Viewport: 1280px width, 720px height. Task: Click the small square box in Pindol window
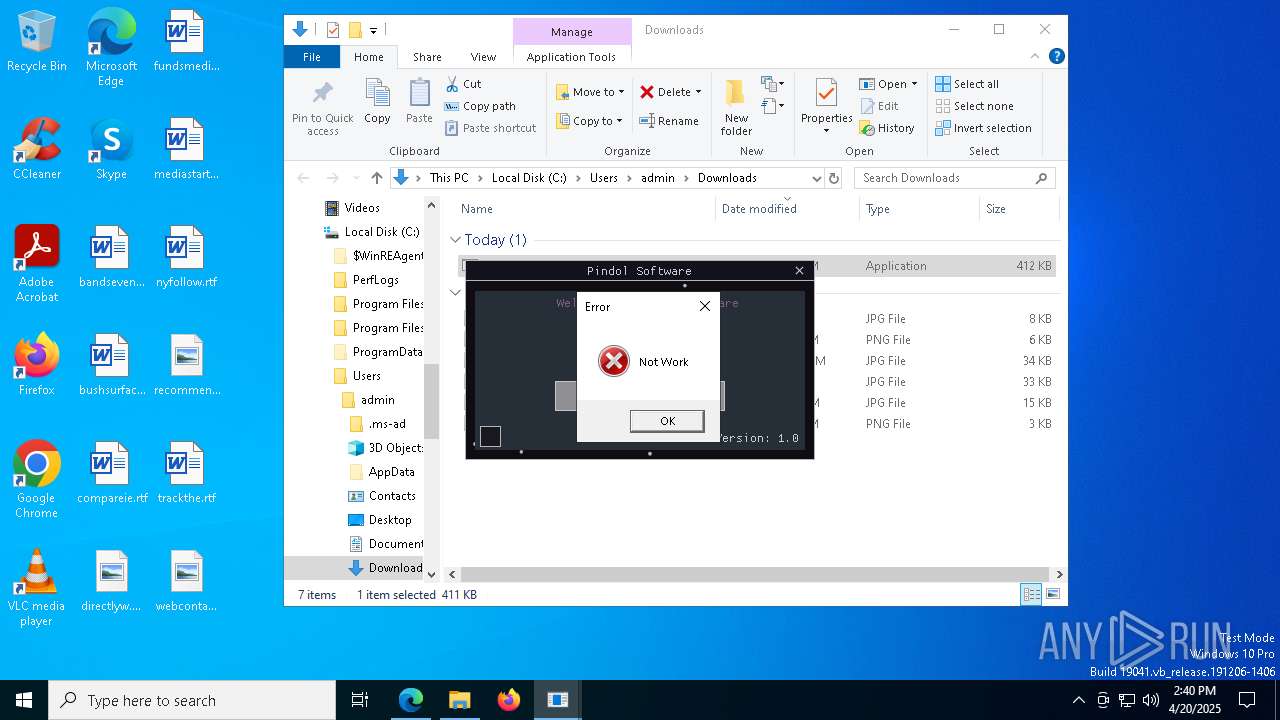pos(490,436)
